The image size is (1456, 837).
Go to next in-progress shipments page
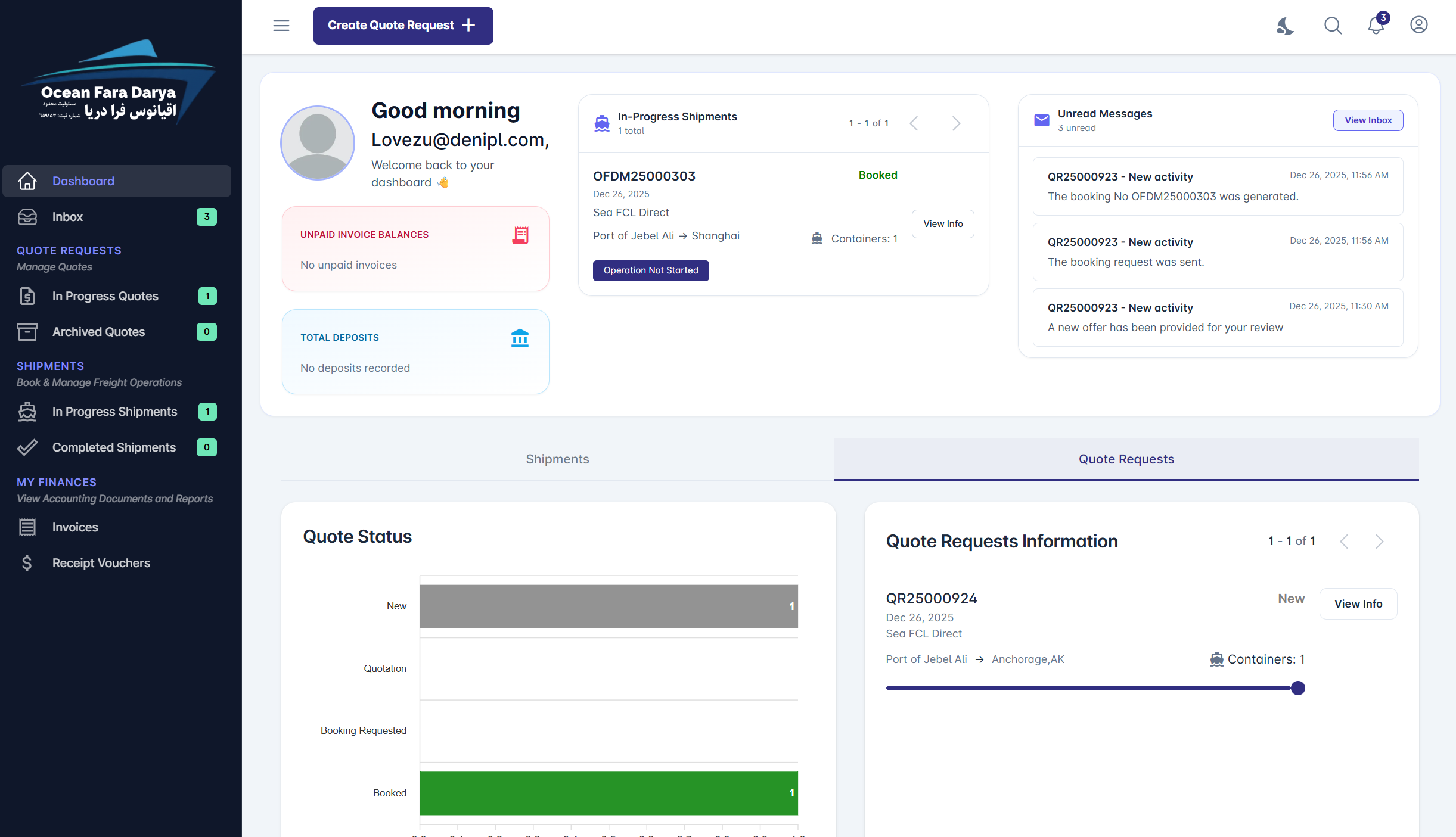coord(956,123)
